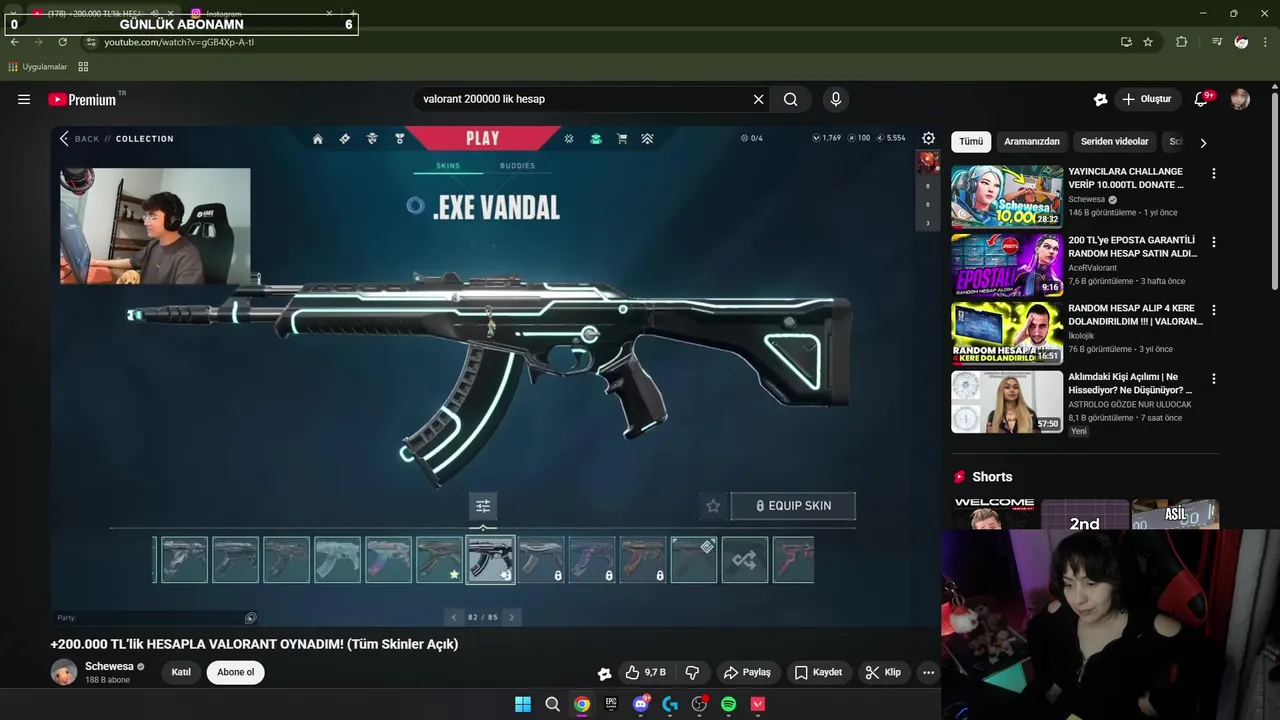Bookmark this page with the star
This screenshot has height=720, width=1280.
tap(1148, 42)
